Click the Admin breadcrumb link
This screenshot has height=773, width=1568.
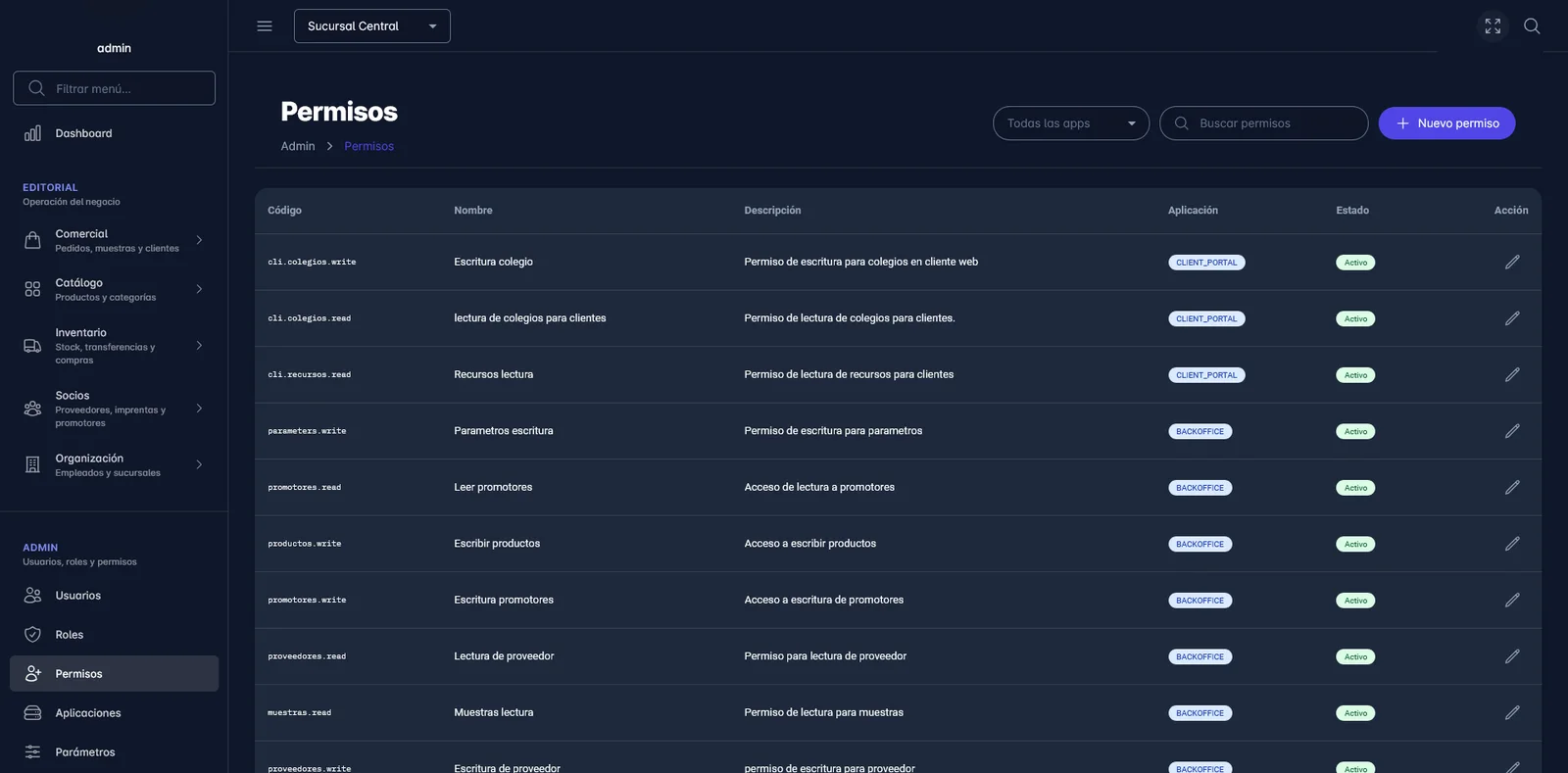tap(298, 146)
